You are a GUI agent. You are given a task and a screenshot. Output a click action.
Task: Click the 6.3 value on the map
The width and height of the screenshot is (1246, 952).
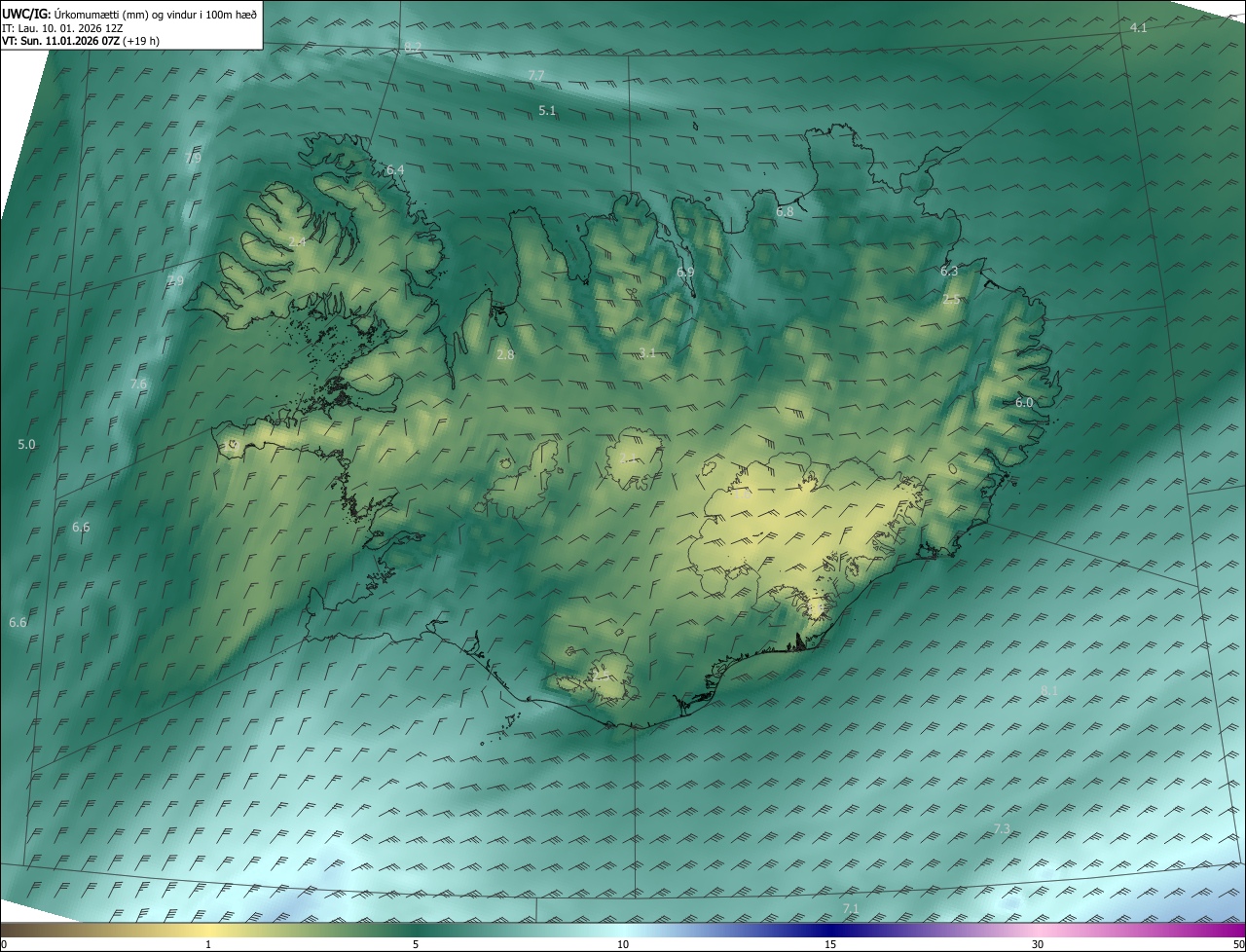[949, 271]
